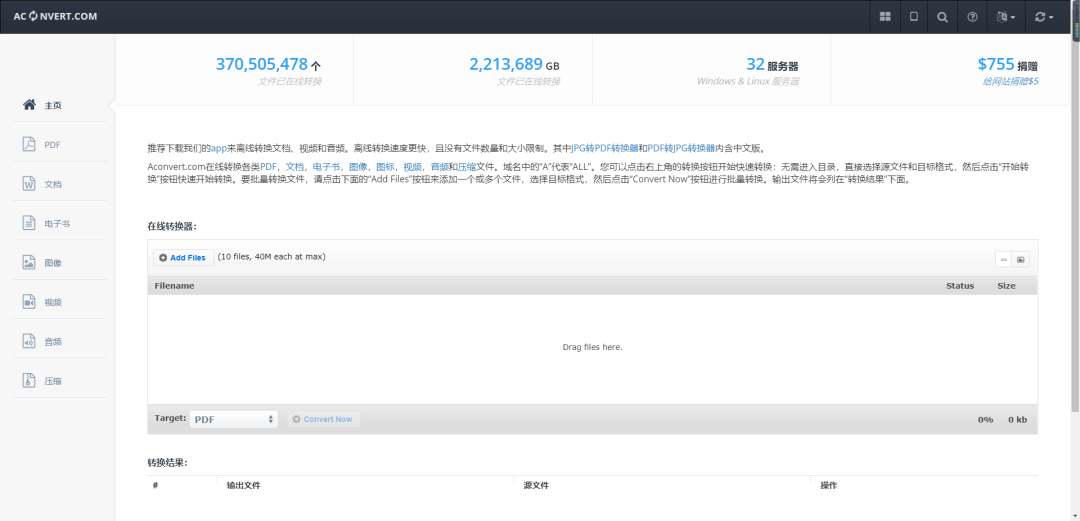The height and width of the screenshot is (521, 1080).
Task: Click the 32 服务器 server count
Action: click(772, 65)
